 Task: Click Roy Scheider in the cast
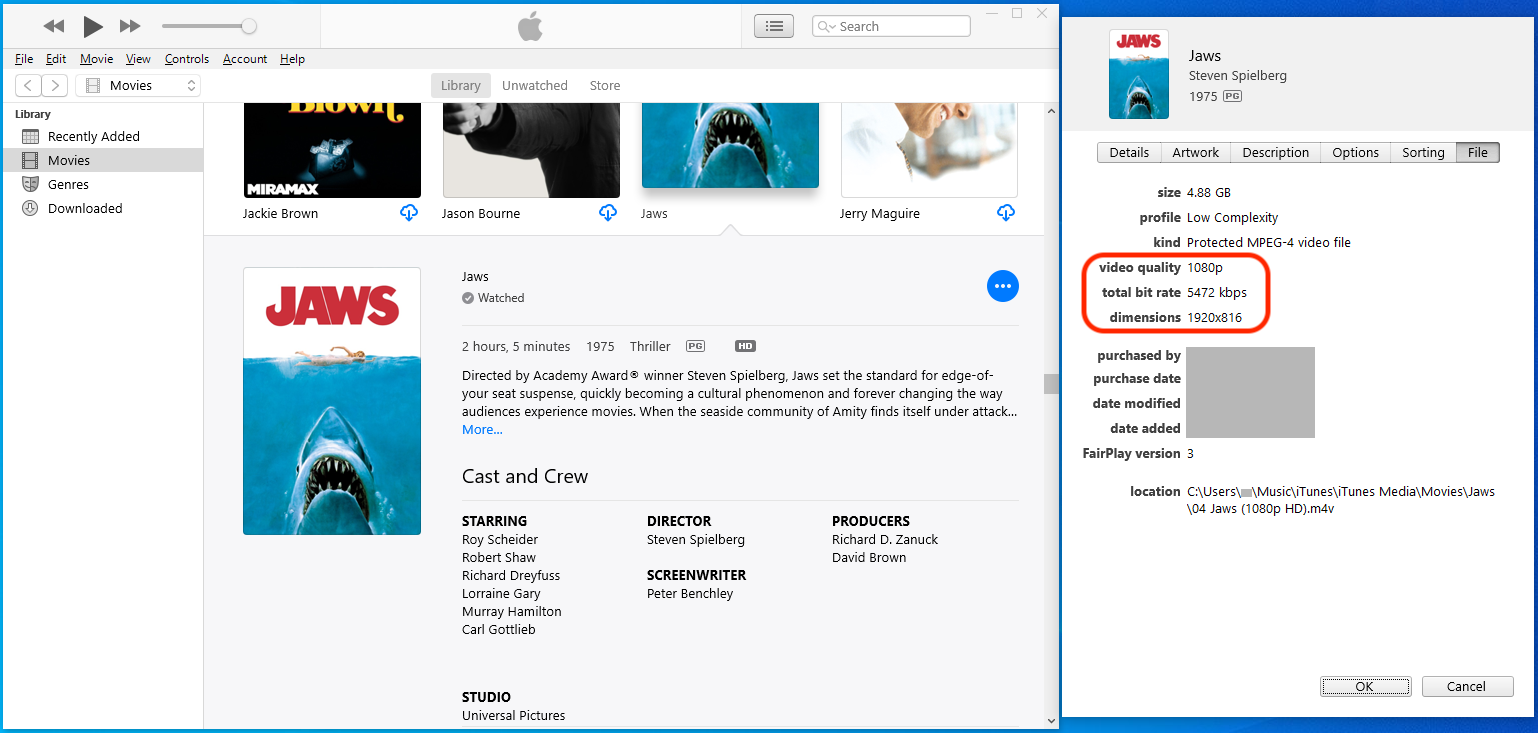pos(500,540)
